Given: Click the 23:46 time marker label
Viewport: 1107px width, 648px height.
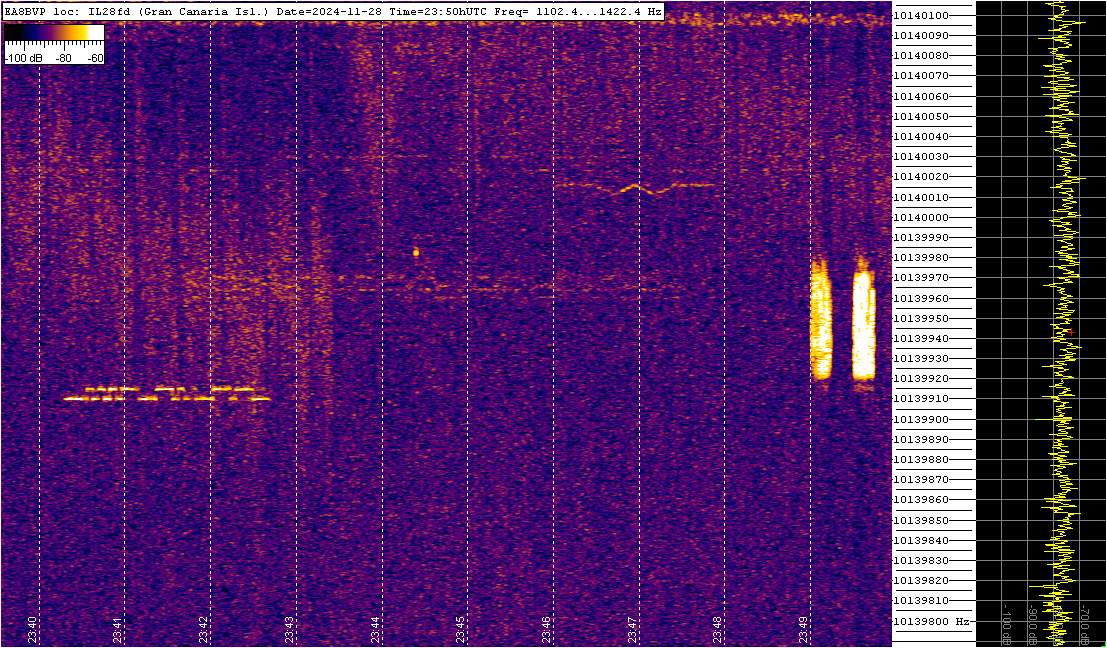Looking at the screenshot, I should pos(547,630).
